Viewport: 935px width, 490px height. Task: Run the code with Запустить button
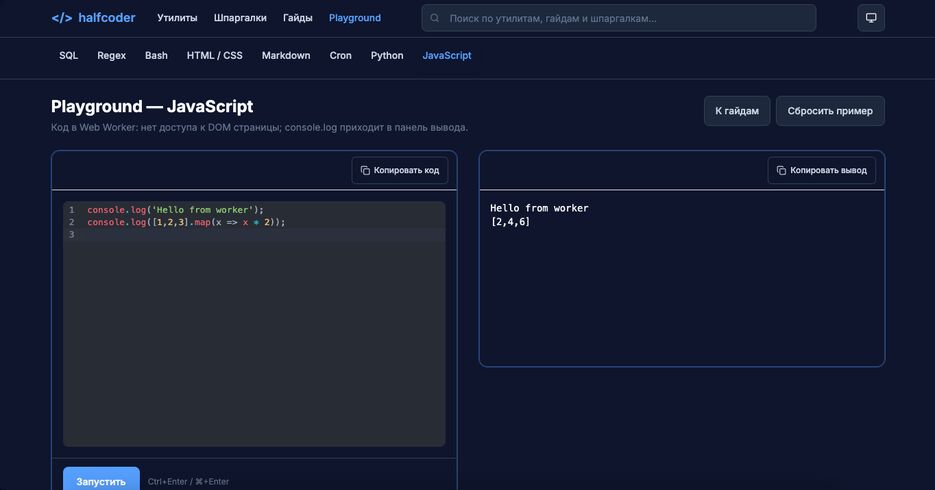click(101, 480)
